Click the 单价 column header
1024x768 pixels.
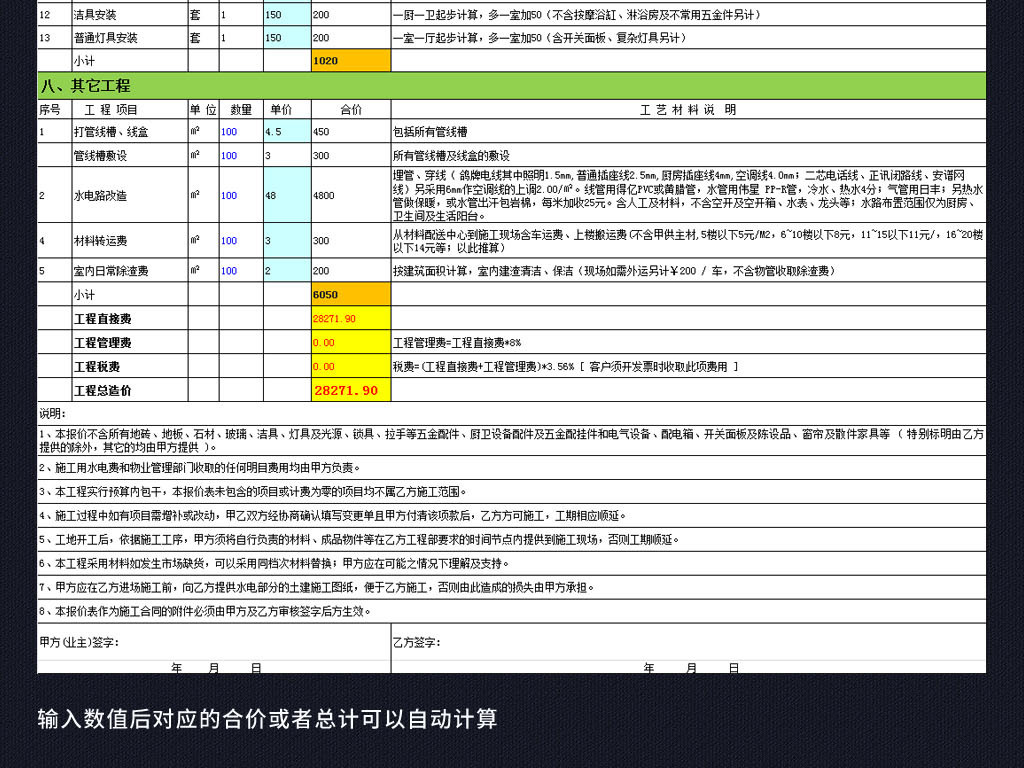coord(287,110)
